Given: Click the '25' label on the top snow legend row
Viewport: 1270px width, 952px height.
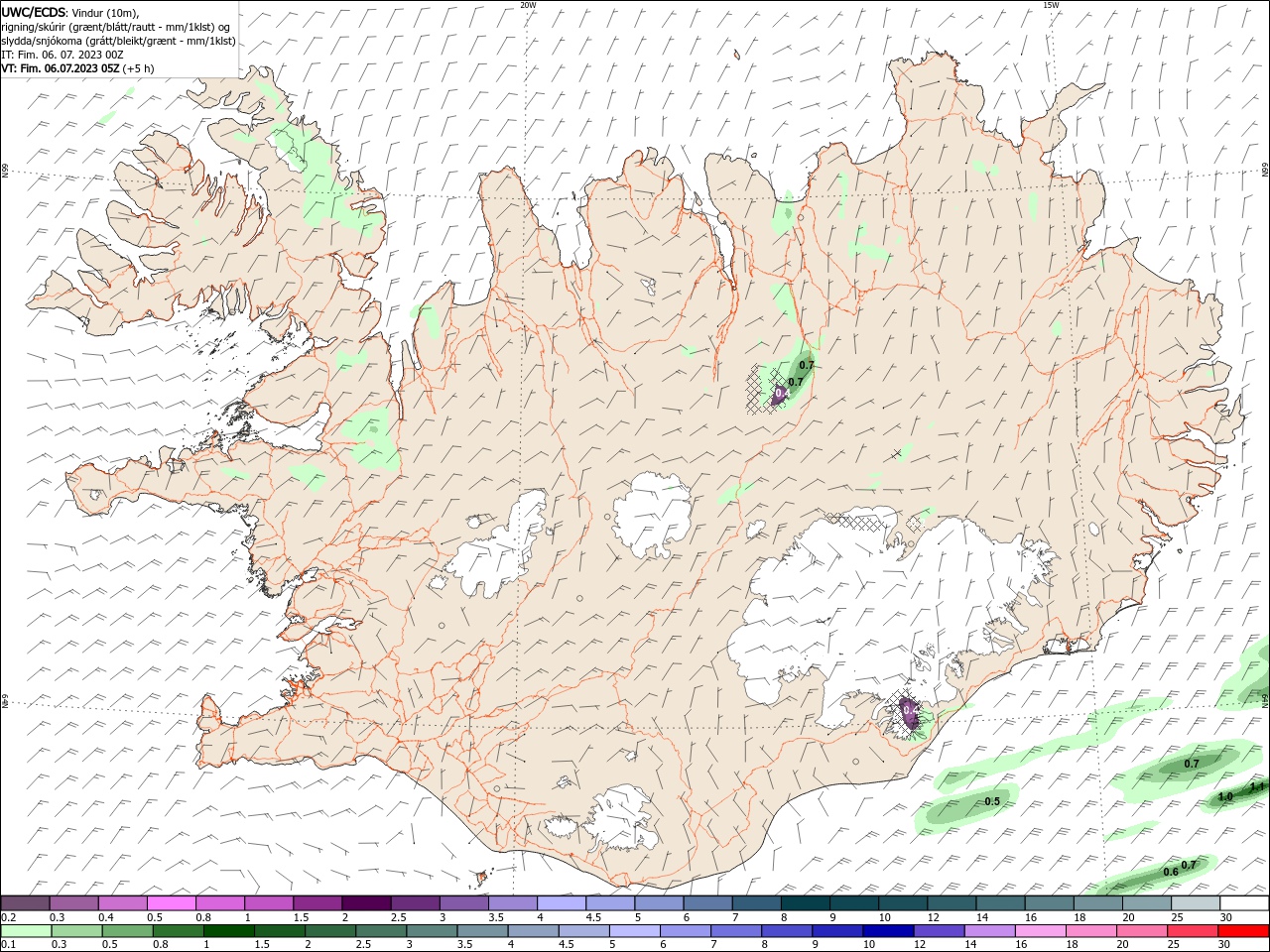Looking at the screenshot, I should 1177,917.
